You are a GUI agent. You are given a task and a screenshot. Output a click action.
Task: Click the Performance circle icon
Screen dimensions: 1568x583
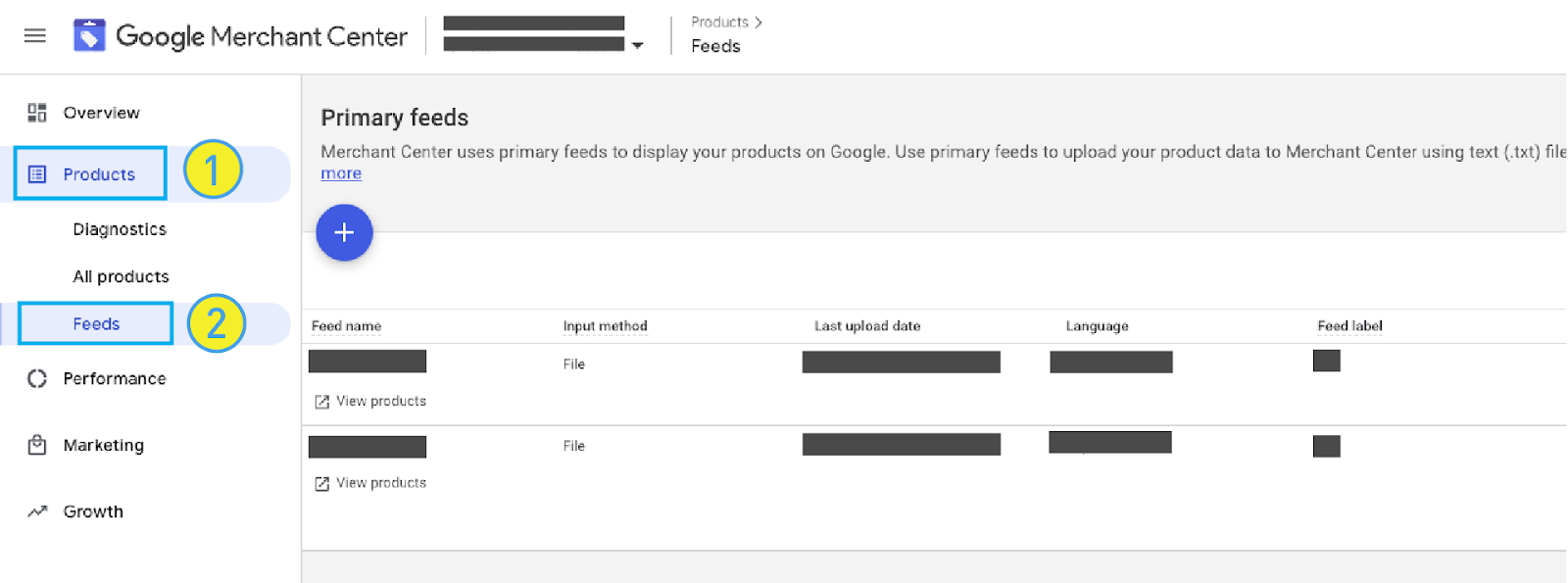[x=37, y=378]
